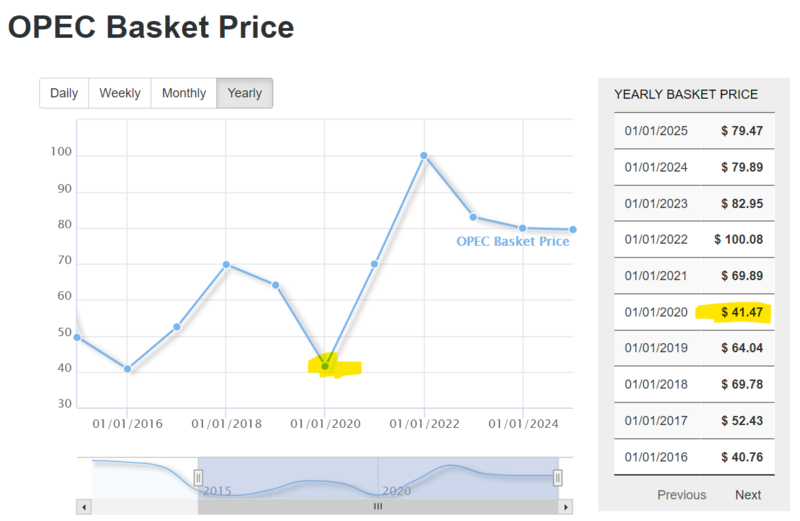Show Monthly basket prices
This screenshot has width=800, height=521.
point(184,93)
